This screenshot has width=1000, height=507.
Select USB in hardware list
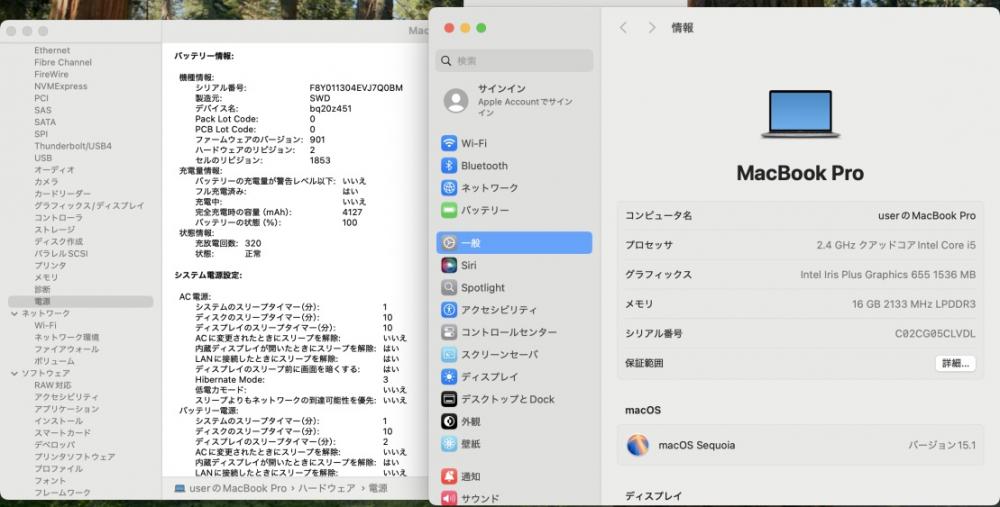pyautogui.click(x=43, y=158)
